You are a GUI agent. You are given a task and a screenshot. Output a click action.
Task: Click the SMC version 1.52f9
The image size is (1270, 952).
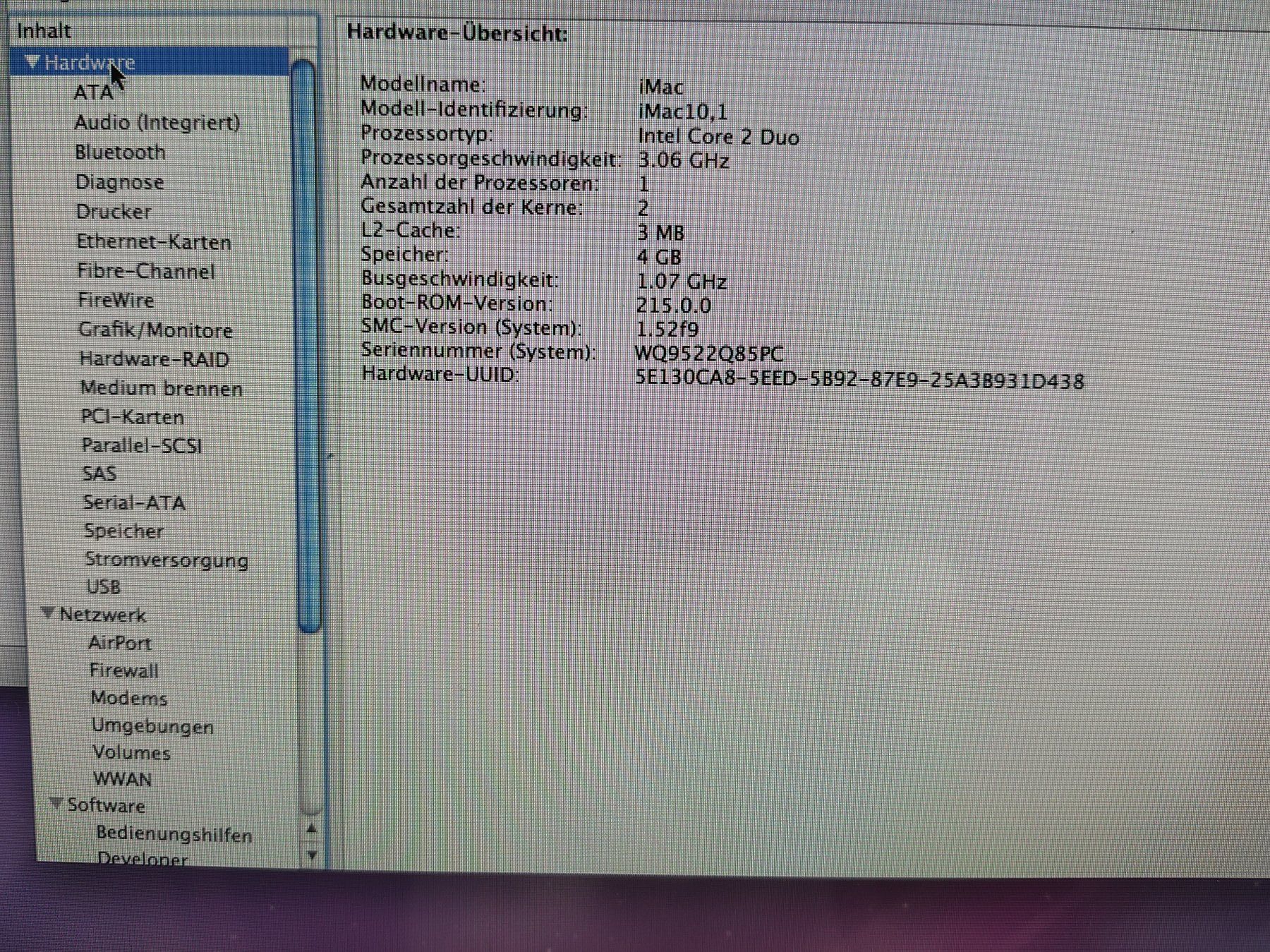[667, 330]
